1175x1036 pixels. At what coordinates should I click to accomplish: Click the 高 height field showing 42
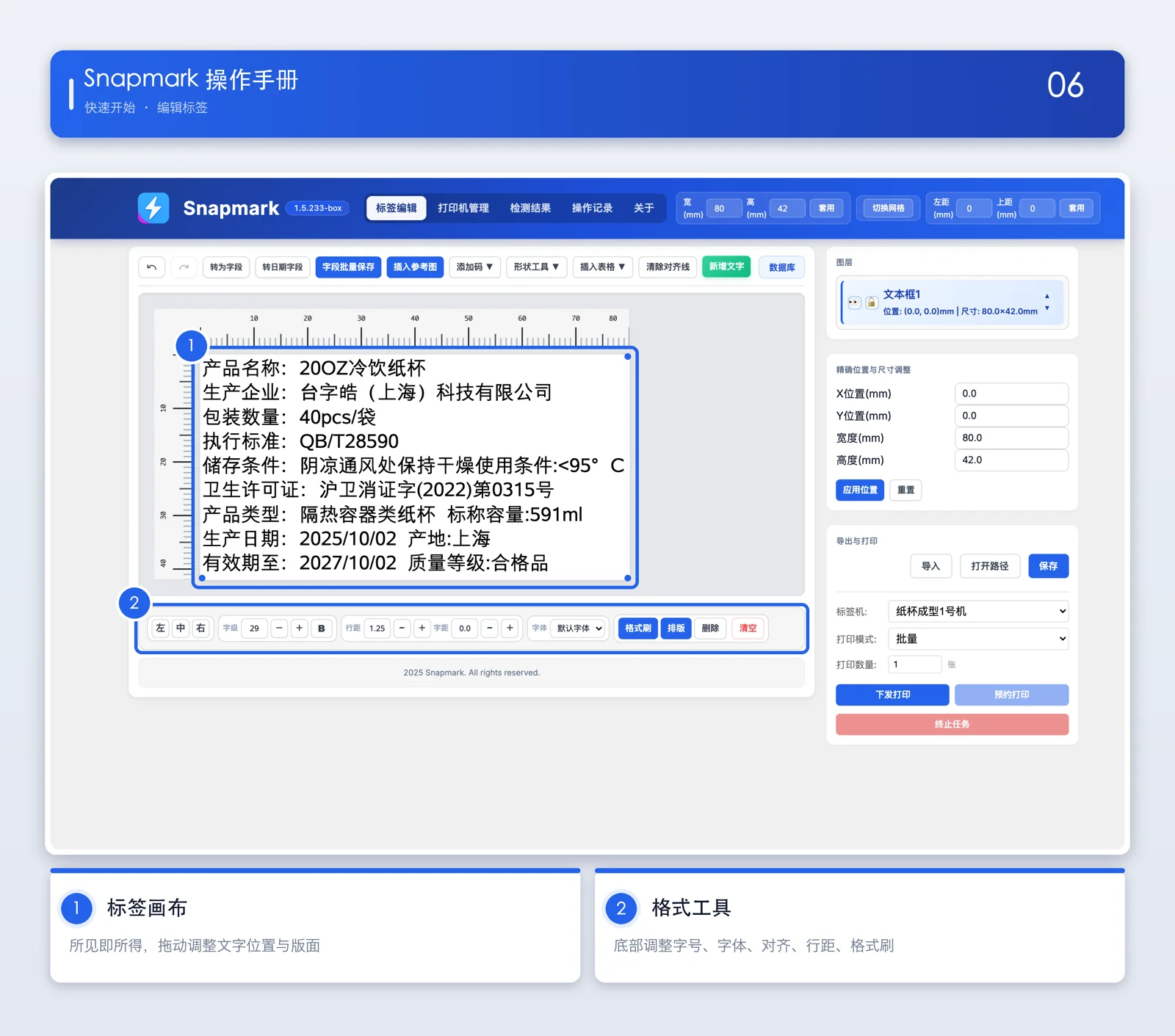(x=787, y=209)
